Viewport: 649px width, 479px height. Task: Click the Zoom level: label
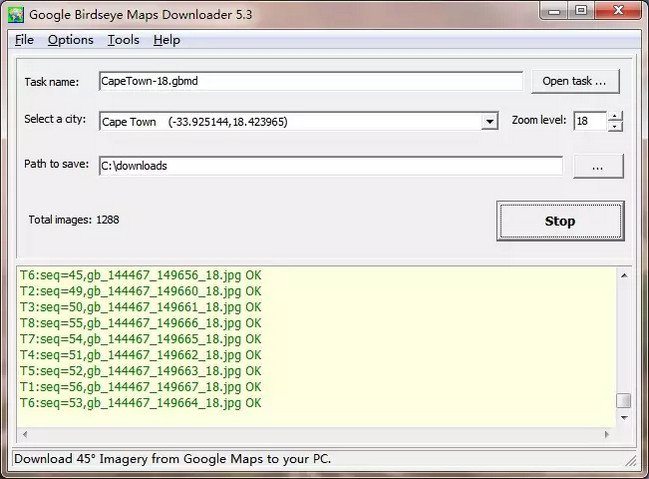(x=539, y=120)
